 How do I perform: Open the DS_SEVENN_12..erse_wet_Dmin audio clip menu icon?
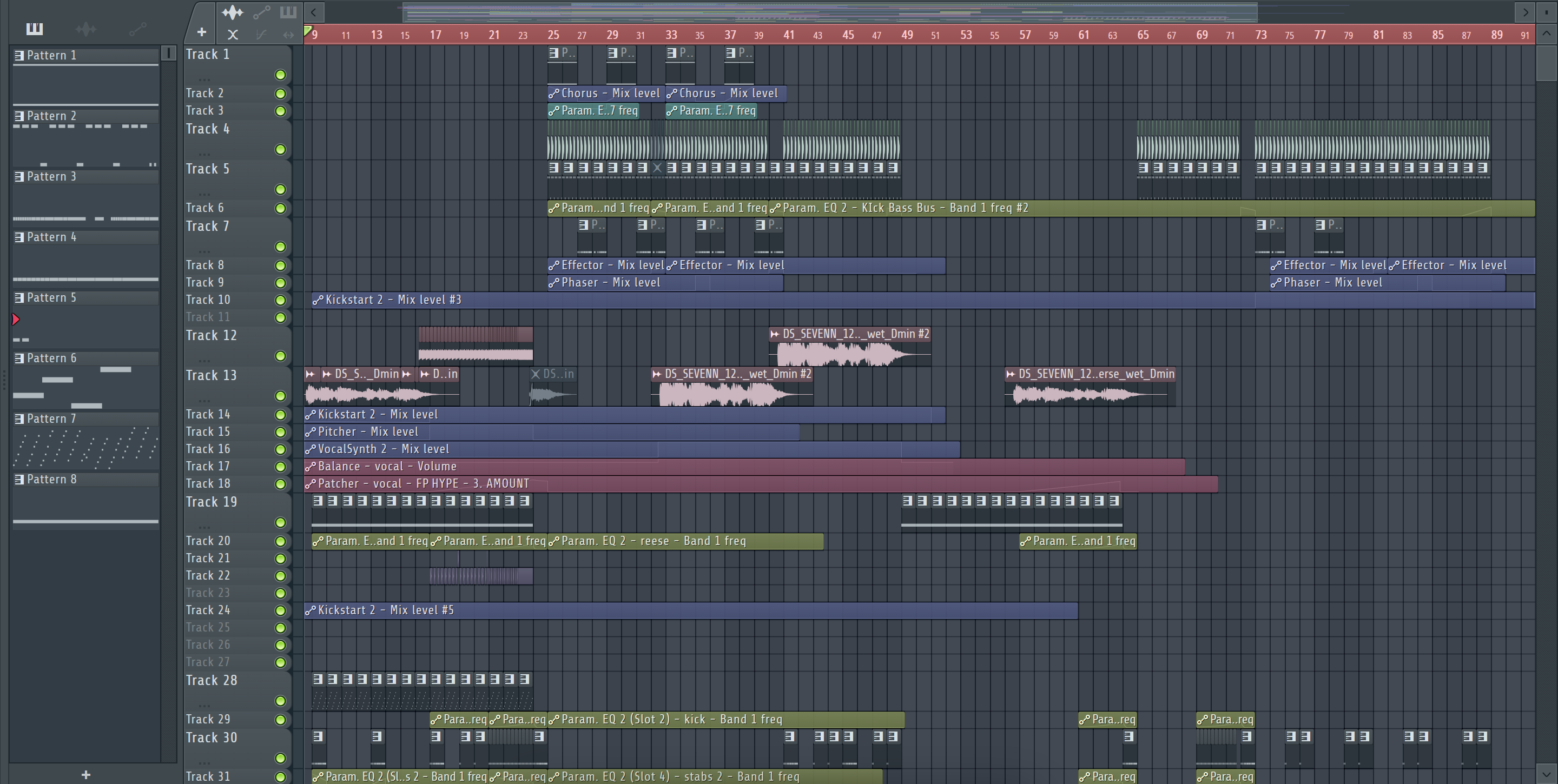[x=1011, y=374]
